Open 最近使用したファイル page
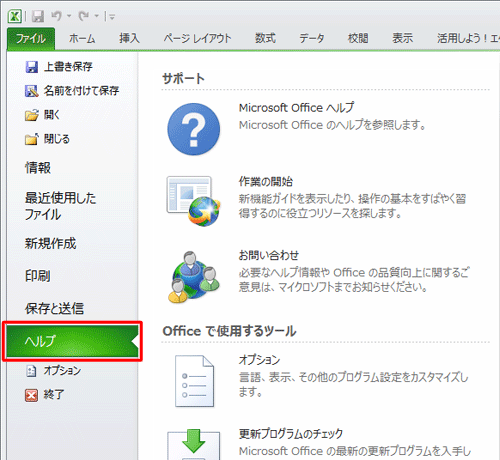 (x=60, y=206)
